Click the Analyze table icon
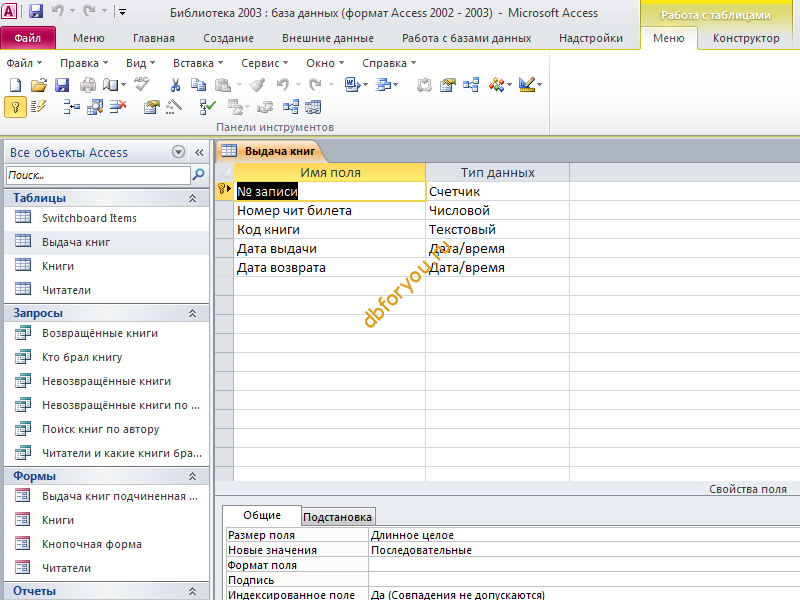 click(x=383, y=85)
